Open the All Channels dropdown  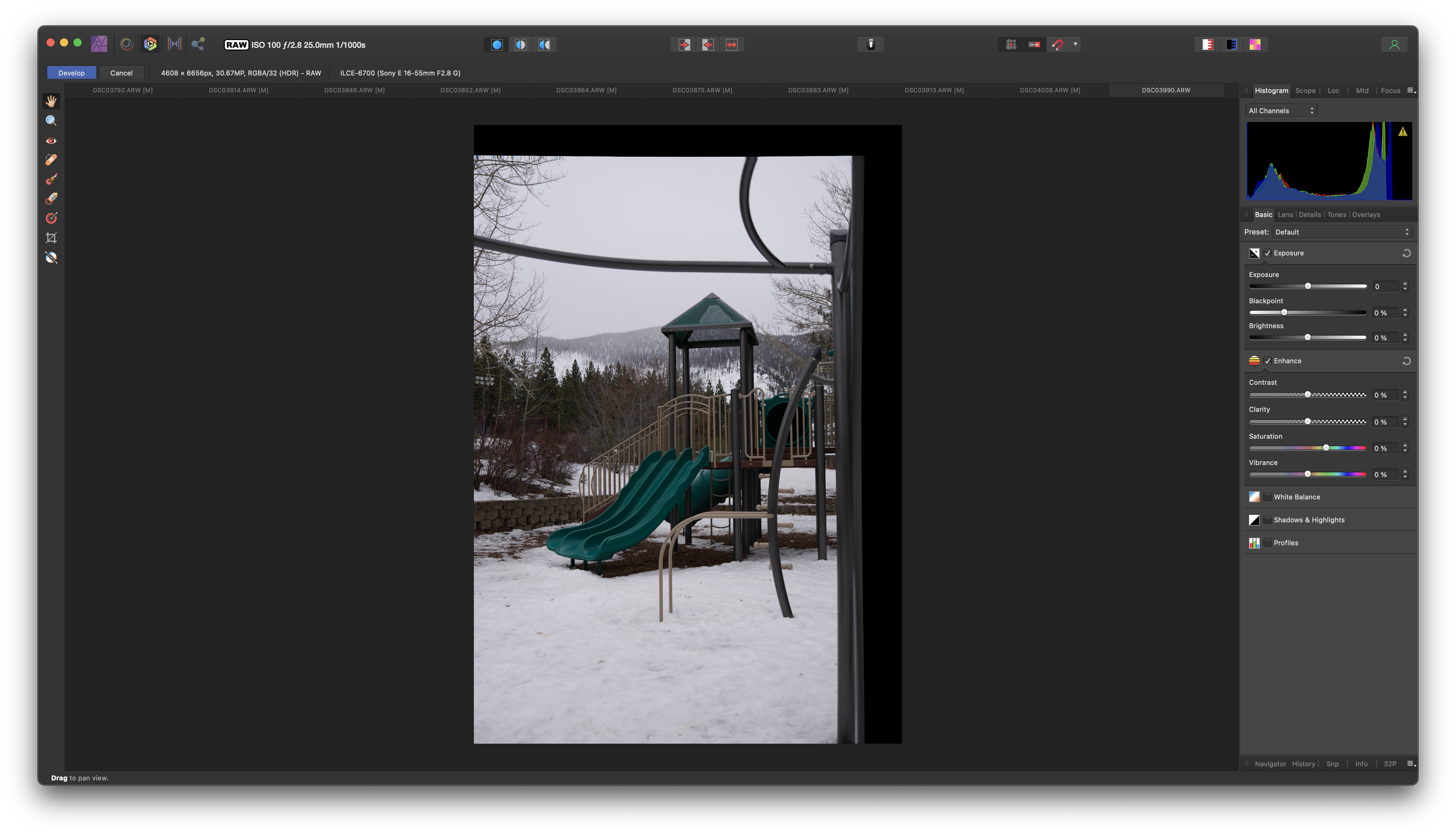(x=1281, y=111)
